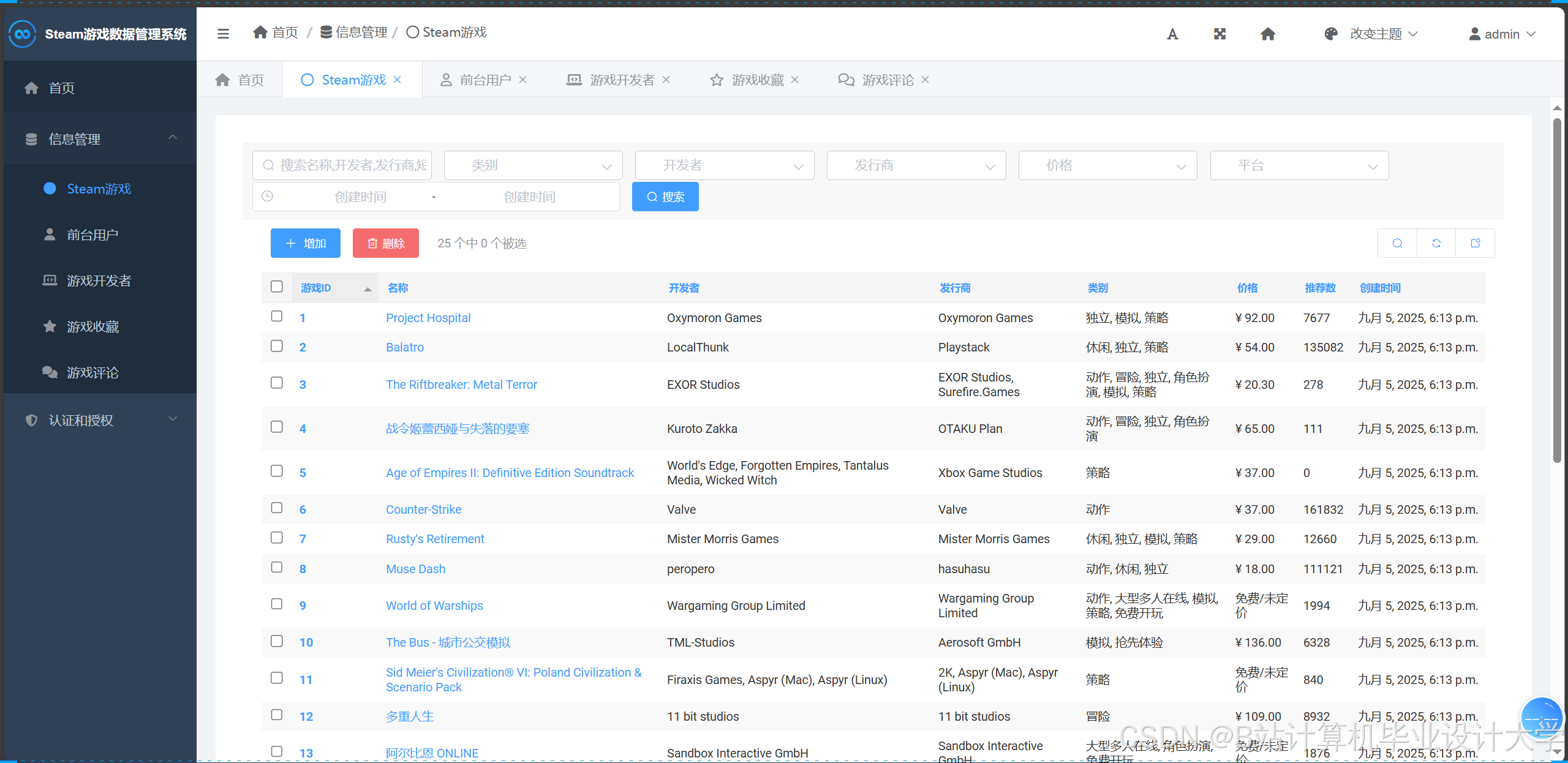The height and width of the screenshot is (763, 1568).
Task: Click the fullscreen expand icon in the header
Action: click(x=1219, y=34)
